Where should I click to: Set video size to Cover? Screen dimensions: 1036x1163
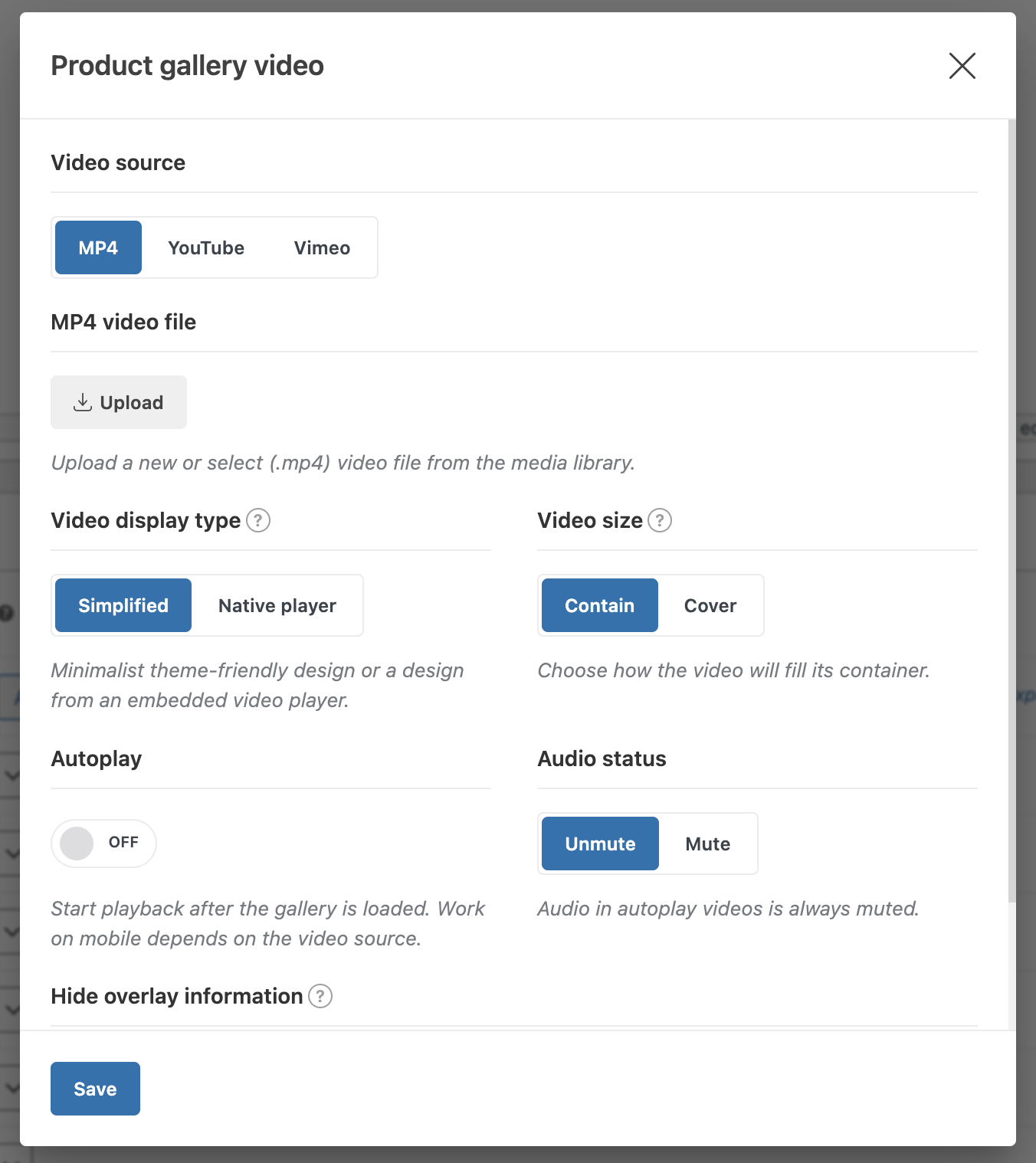tap(710, 605)
